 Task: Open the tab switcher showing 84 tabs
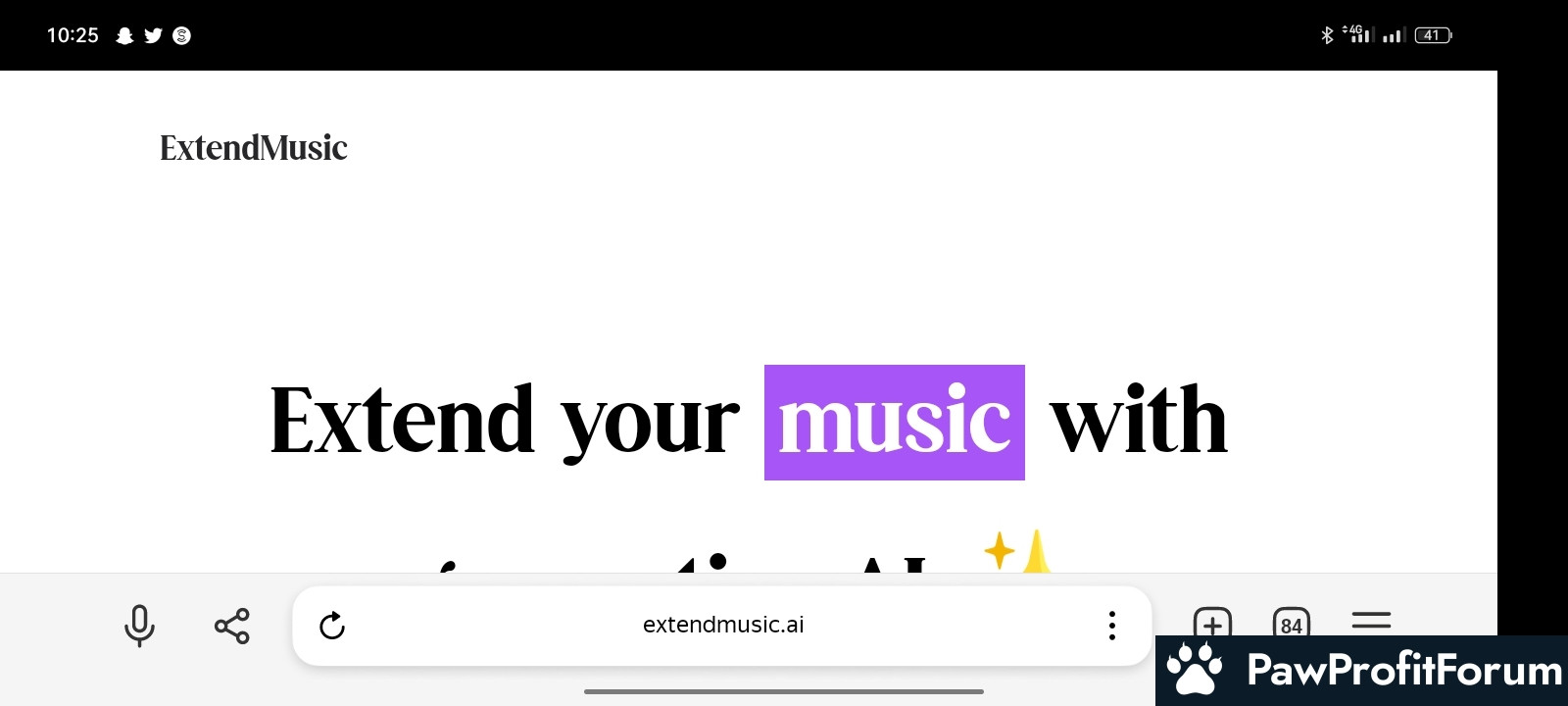coord(1292,622)
